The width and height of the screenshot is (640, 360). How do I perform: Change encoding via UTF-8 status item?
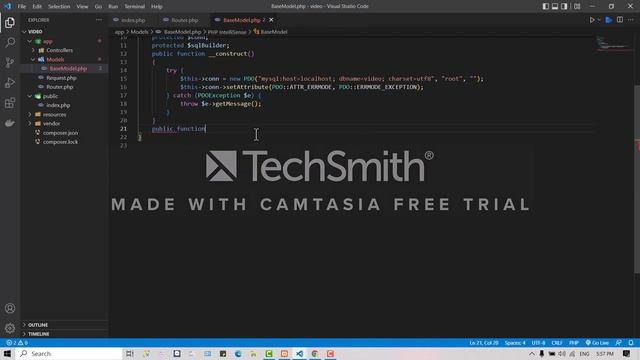(x=538, y=343)
